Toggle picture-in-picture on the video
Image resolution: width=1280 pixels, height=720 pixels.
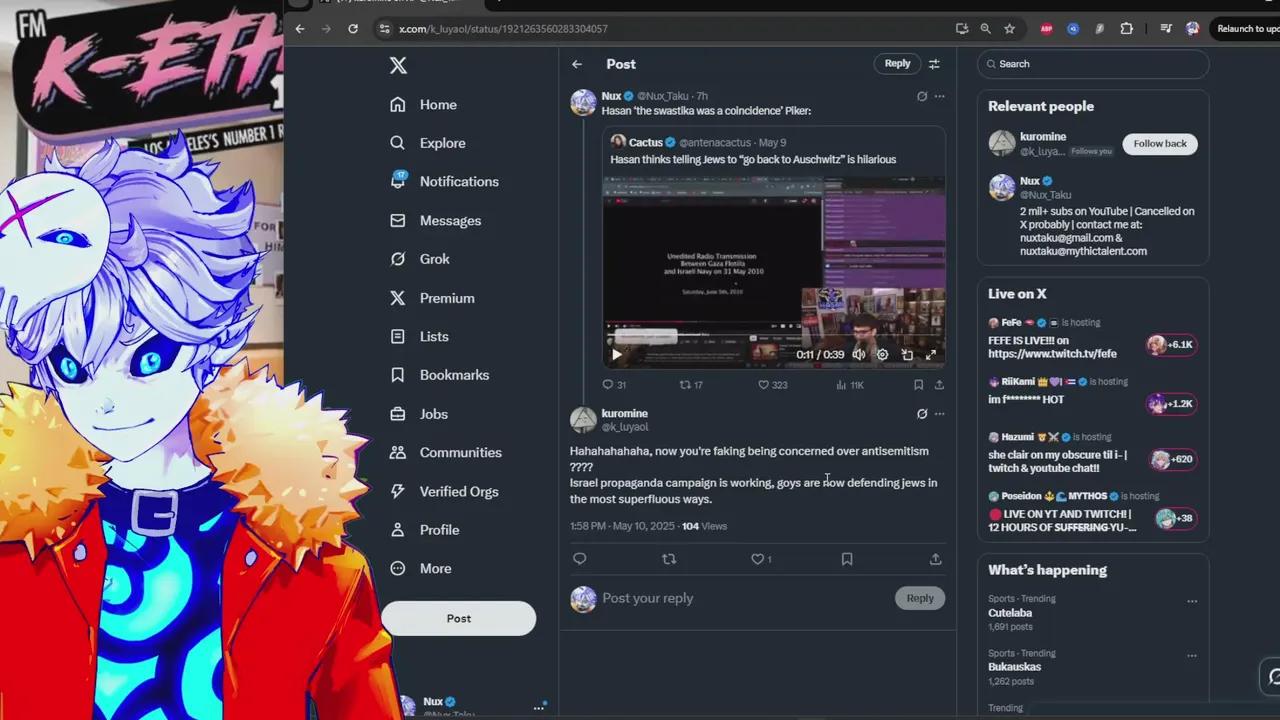tap(907, 354)
